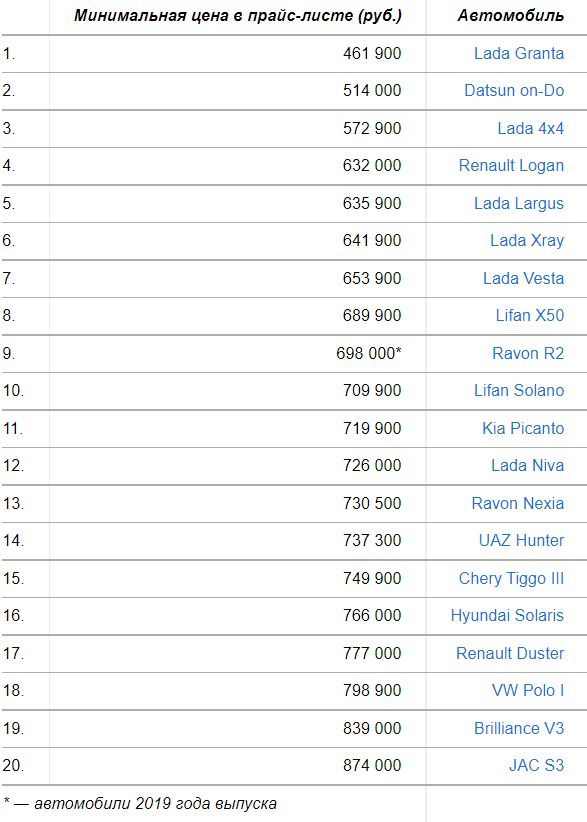
Task: Open the Lada Granta link
Action: pos(519,53)
